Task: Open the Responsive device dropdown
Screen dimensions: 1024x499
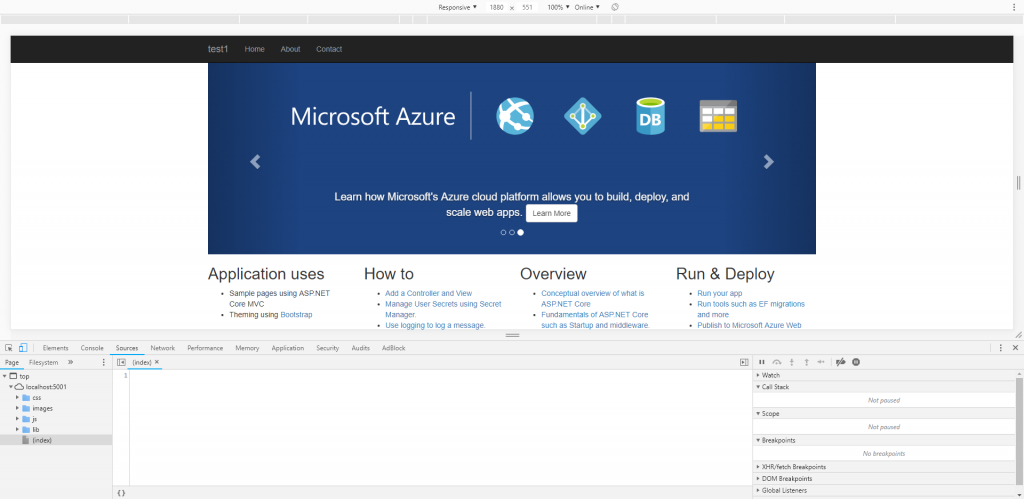Action: point(458,7)
